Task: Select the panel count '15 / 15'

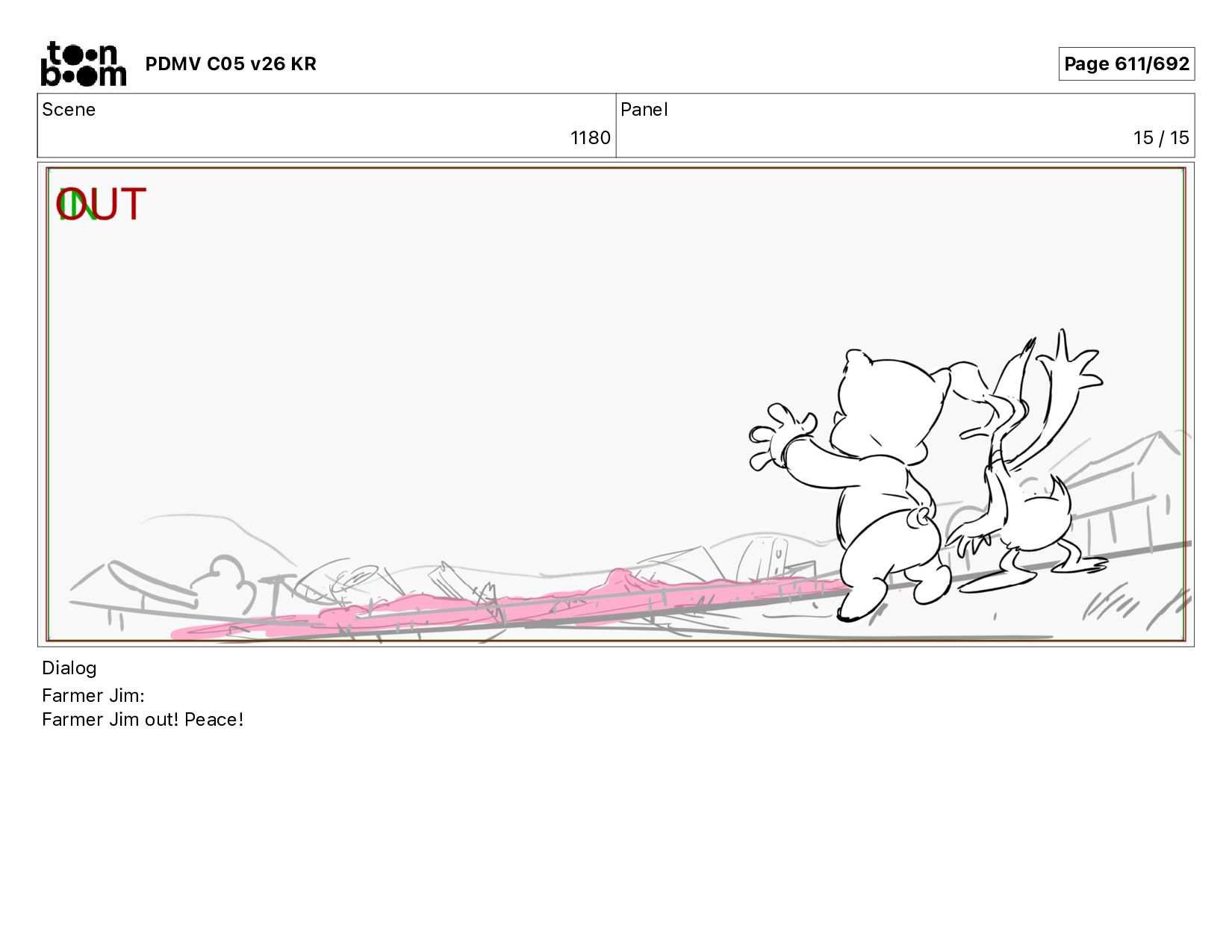Action: point(1160,138)
